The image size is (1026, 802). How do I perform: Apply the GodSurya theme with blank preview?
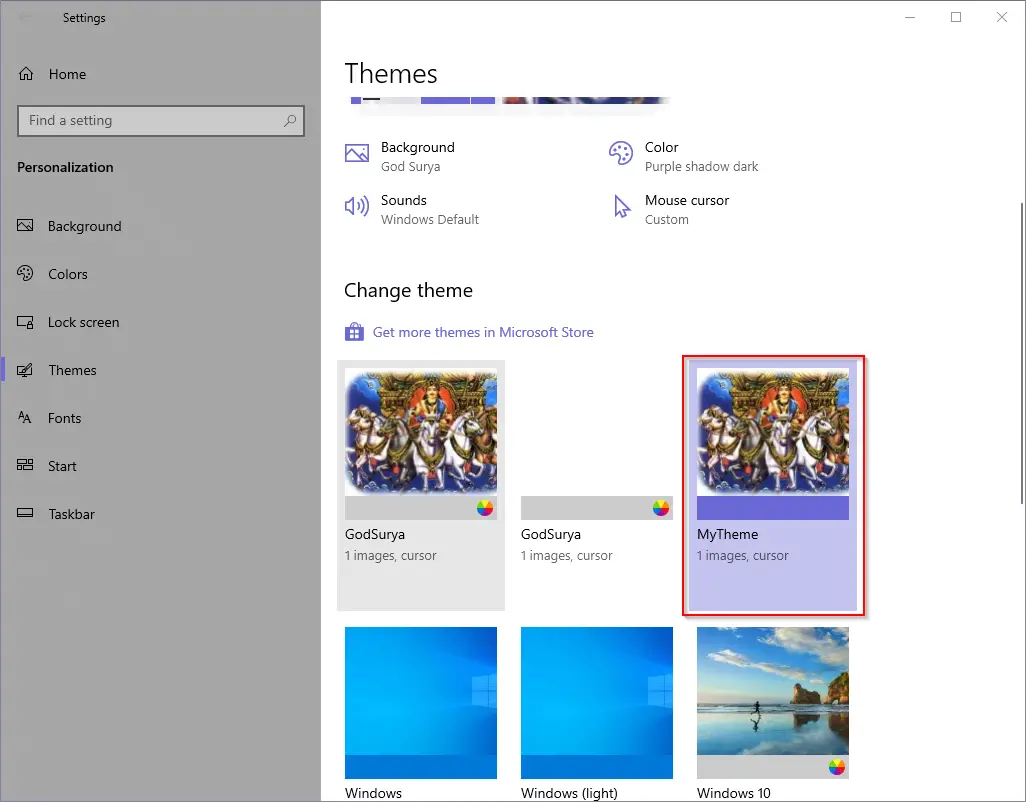point(597,485)
